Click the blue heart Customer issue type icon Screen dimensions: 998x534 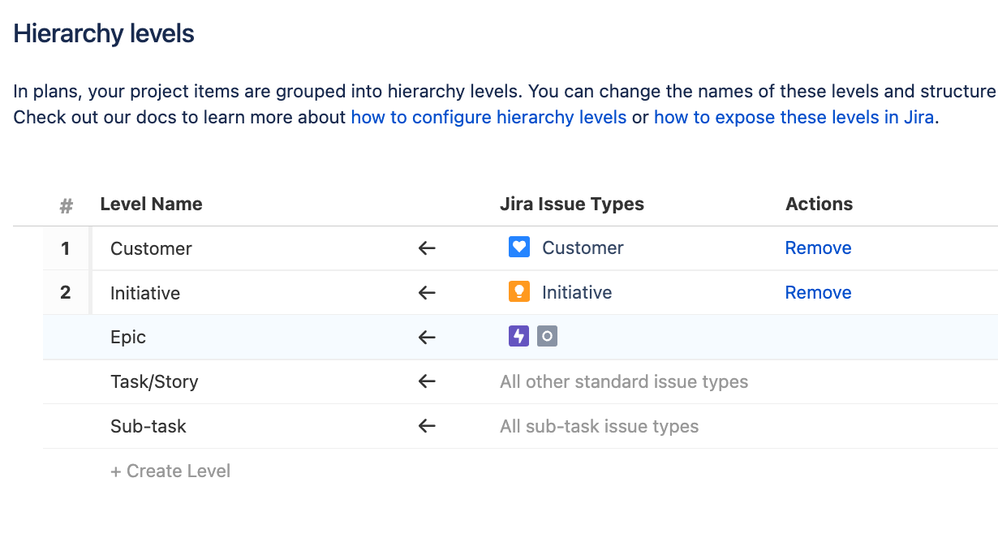(519, 247)
